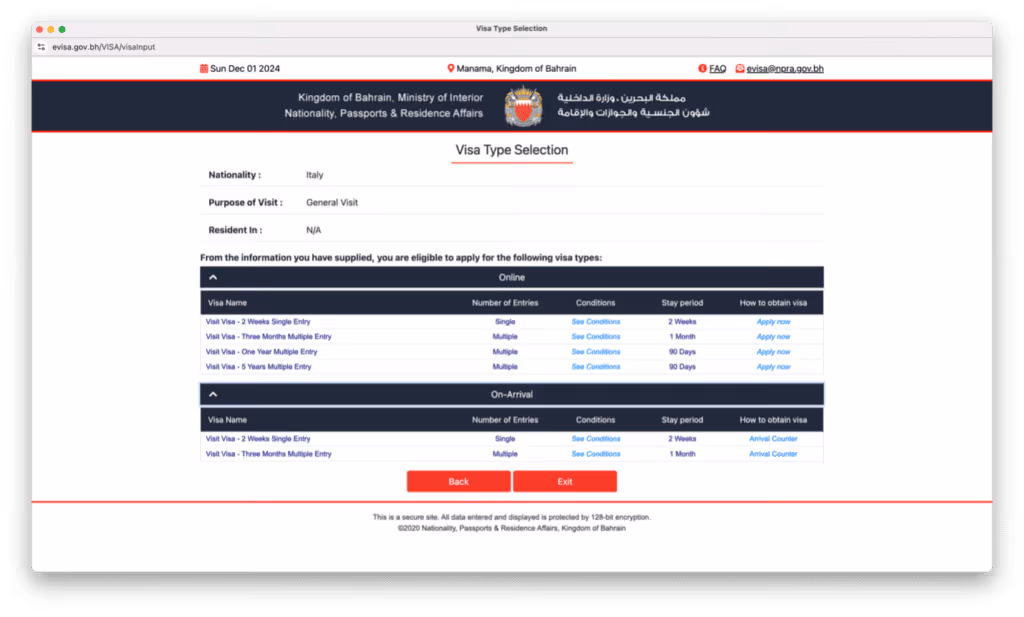Click the Sun Dec 01 2024 date text
Viewport: 1024px width, 617px height.
point(245,69)
